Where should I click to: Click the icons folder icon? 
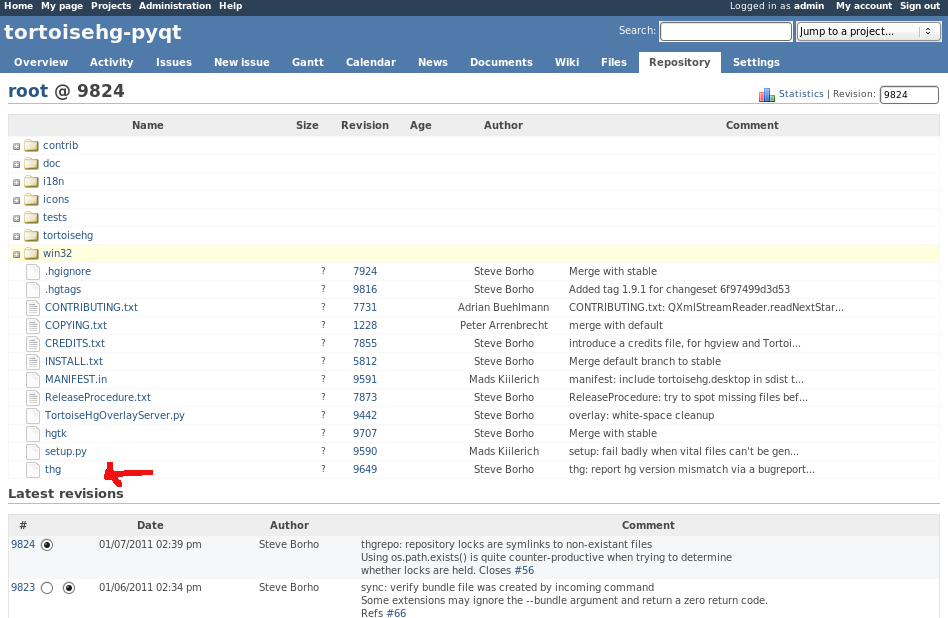(31, 200)
